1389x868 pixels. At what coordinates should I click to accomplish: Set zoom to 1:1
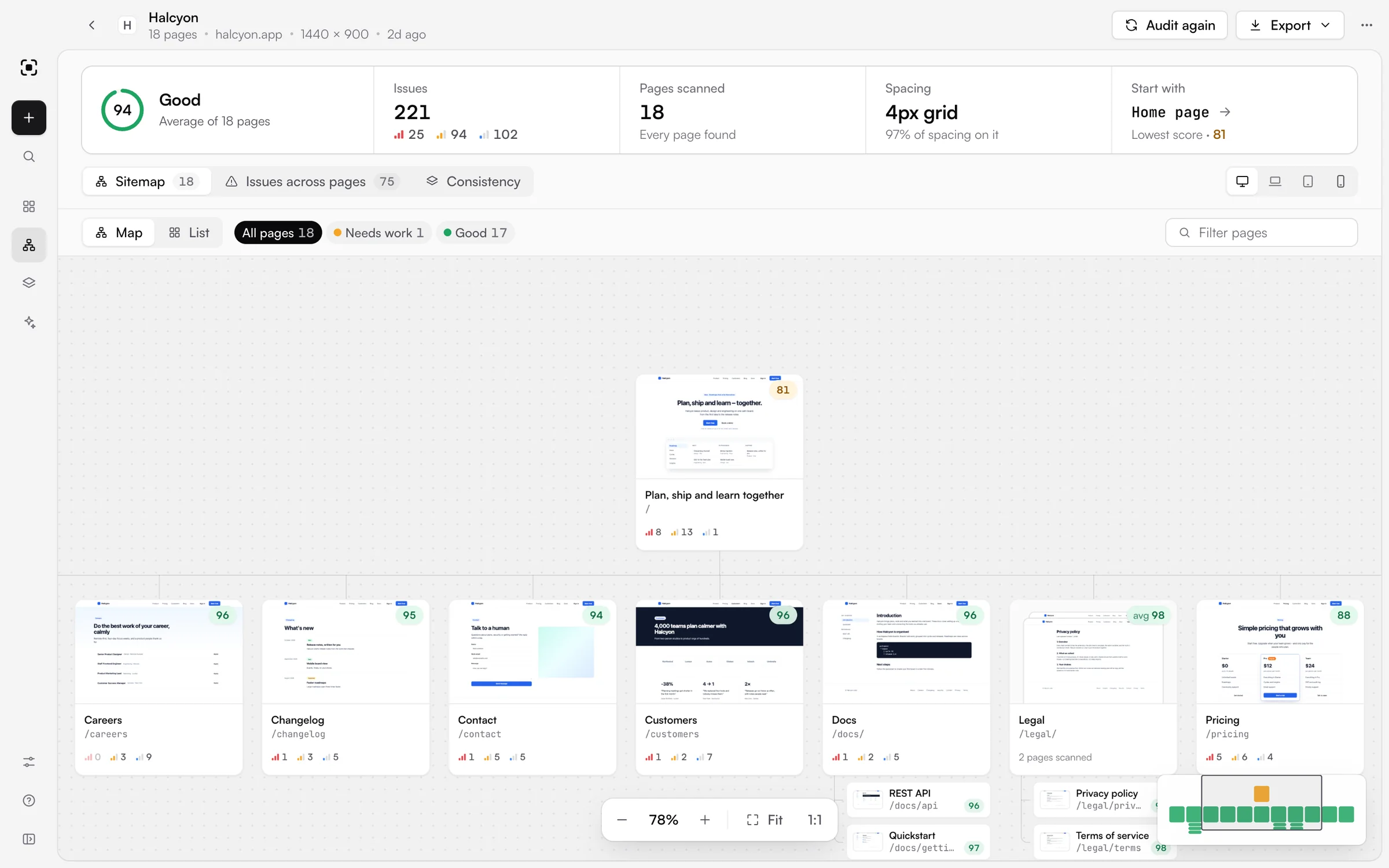pyautogui.click(x=814, y=820)
